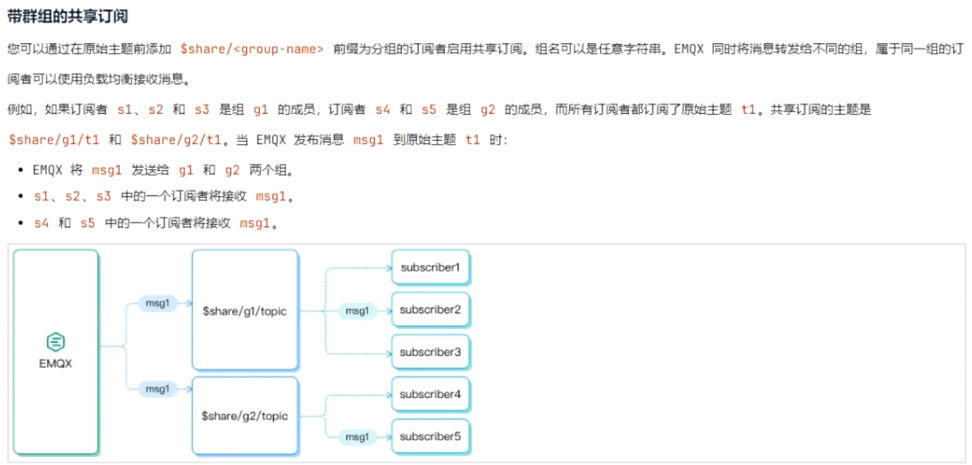Screen dimensions: 972x465
Task: Click the $share/g2/t1 code snippet
Action: point(176,140)
